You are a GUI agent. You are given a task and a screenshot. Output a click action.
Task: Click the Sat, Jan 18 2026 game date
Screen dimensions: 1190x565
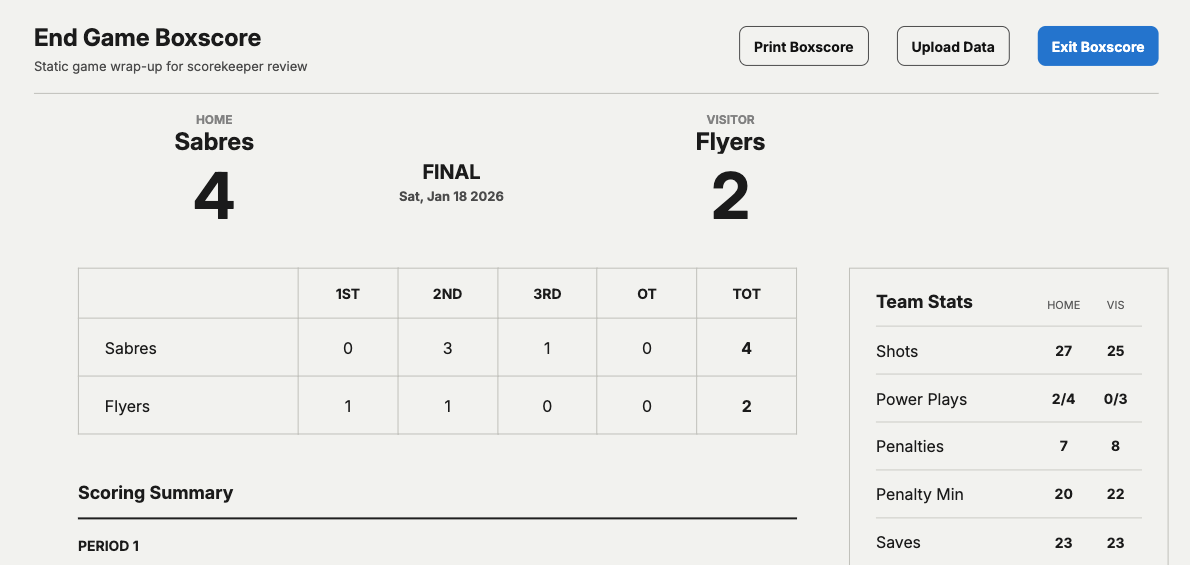pyautogui.click(x=452, y=196)
